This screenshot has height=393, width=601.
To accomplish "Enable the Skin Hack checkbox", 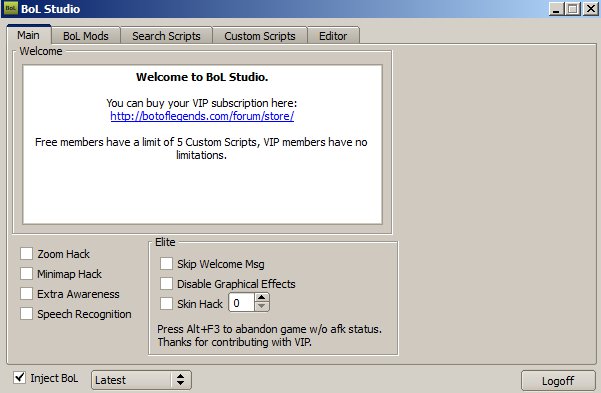I will coord(166,304).
